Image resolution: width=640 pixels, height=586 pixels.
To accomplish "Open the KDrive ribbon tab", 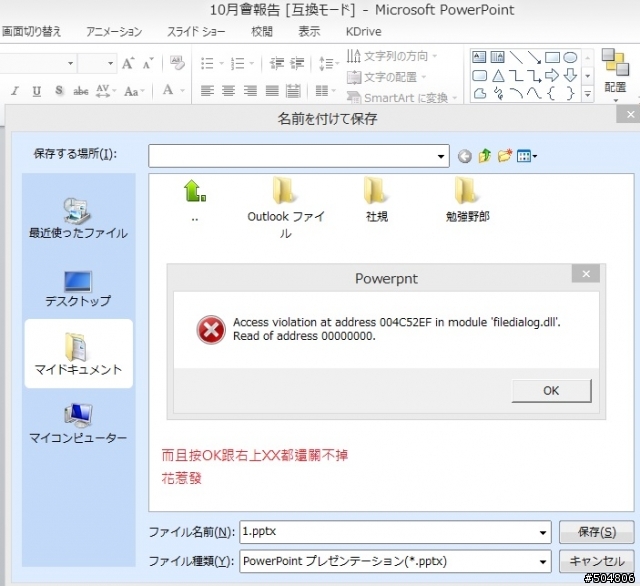I will click(x=363, y=31).
